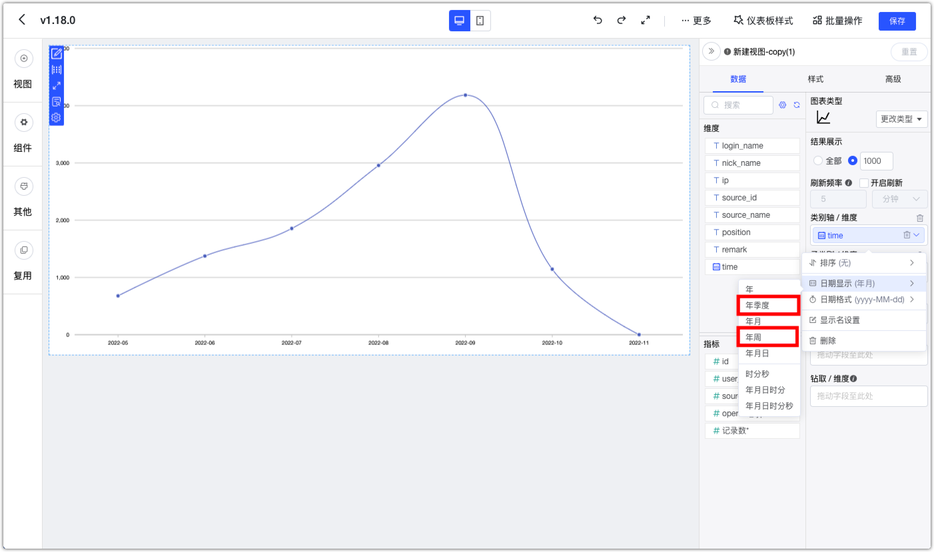Open fullscreen preview from the top toolbar
This screenshot has height=552, width=934.
click(x=645, y=20)
